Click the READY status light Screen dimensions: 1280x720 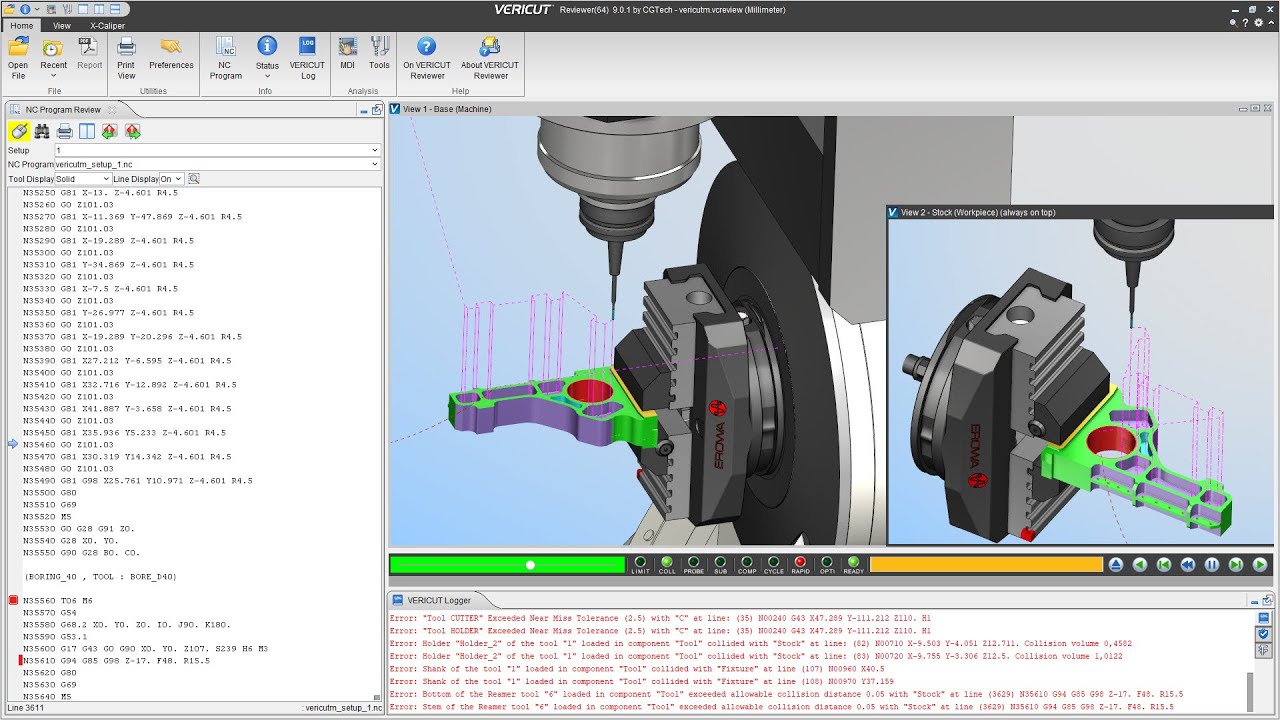click(x=853, y=563)
